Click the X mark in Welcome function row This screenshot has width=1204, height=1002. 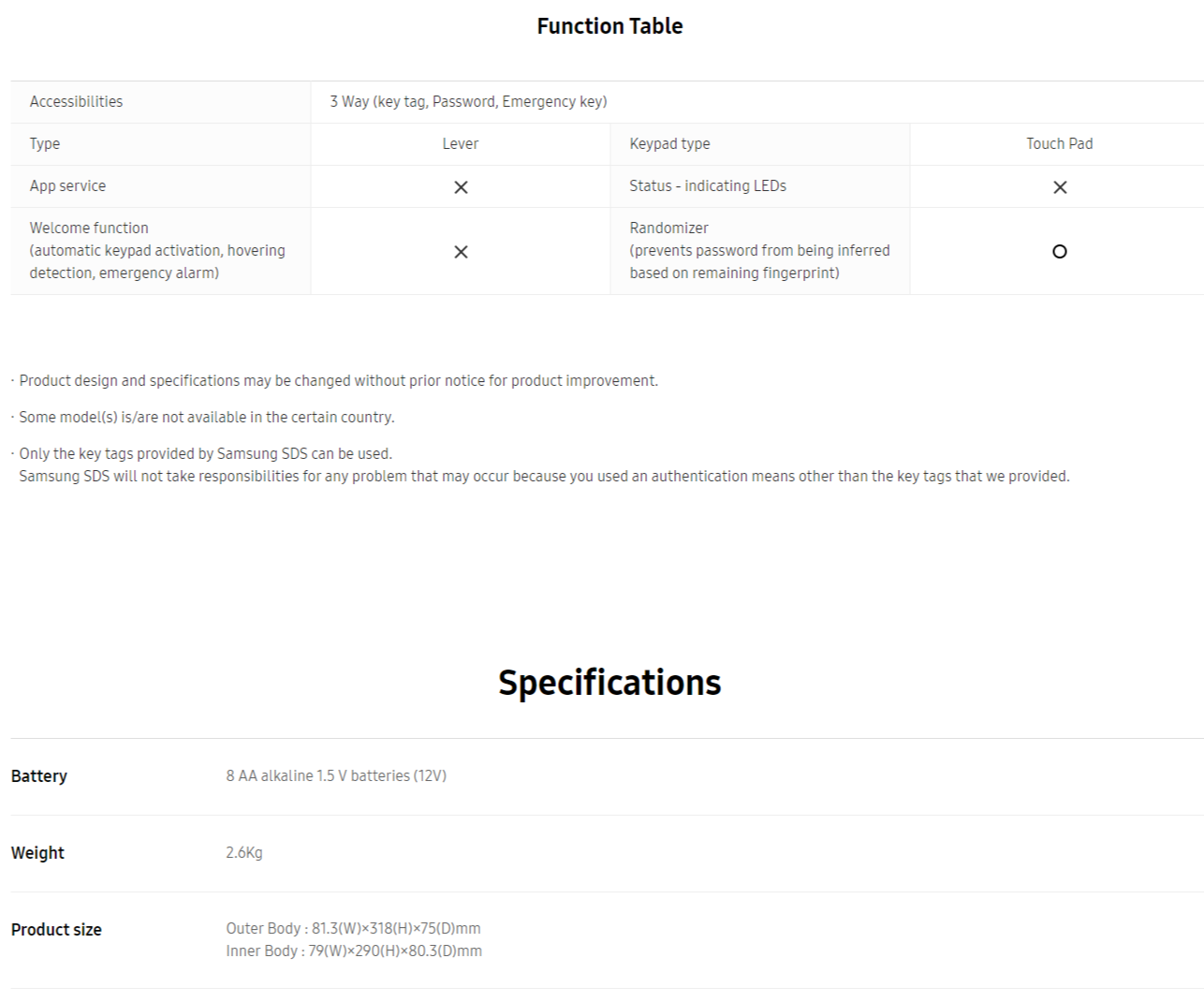(461, 252)
